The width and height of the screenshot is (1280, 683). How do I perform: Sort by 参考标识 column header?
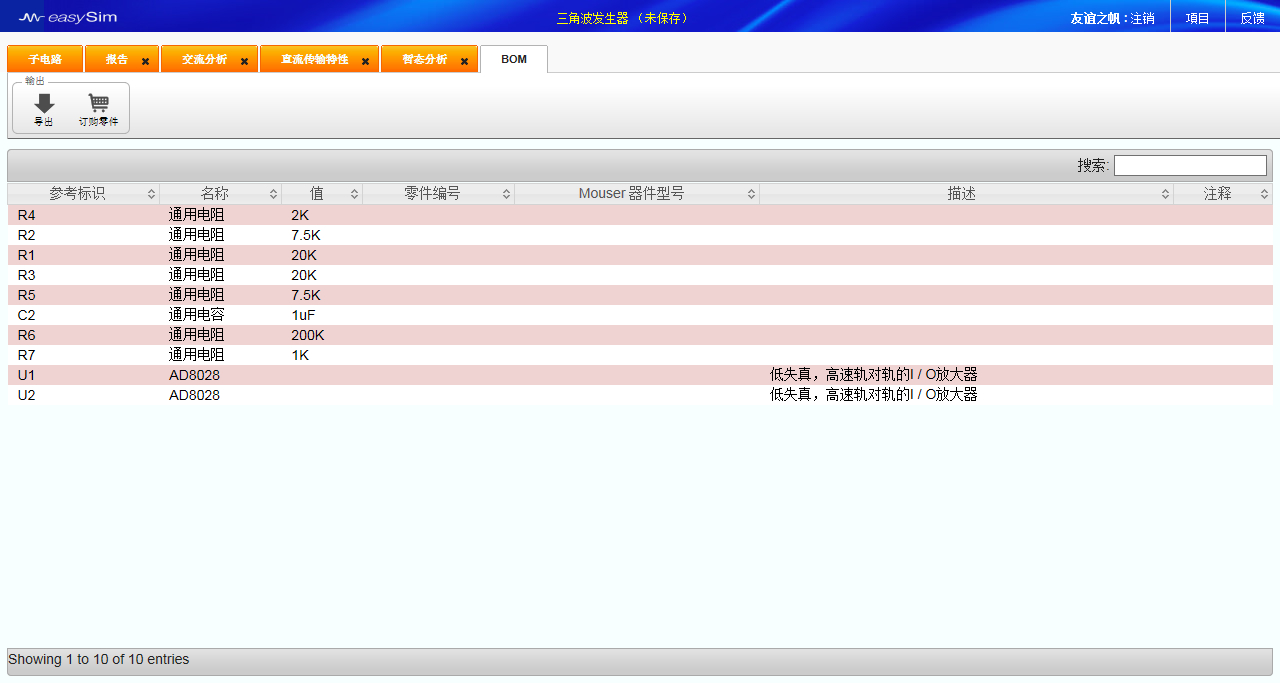(83, 193)
